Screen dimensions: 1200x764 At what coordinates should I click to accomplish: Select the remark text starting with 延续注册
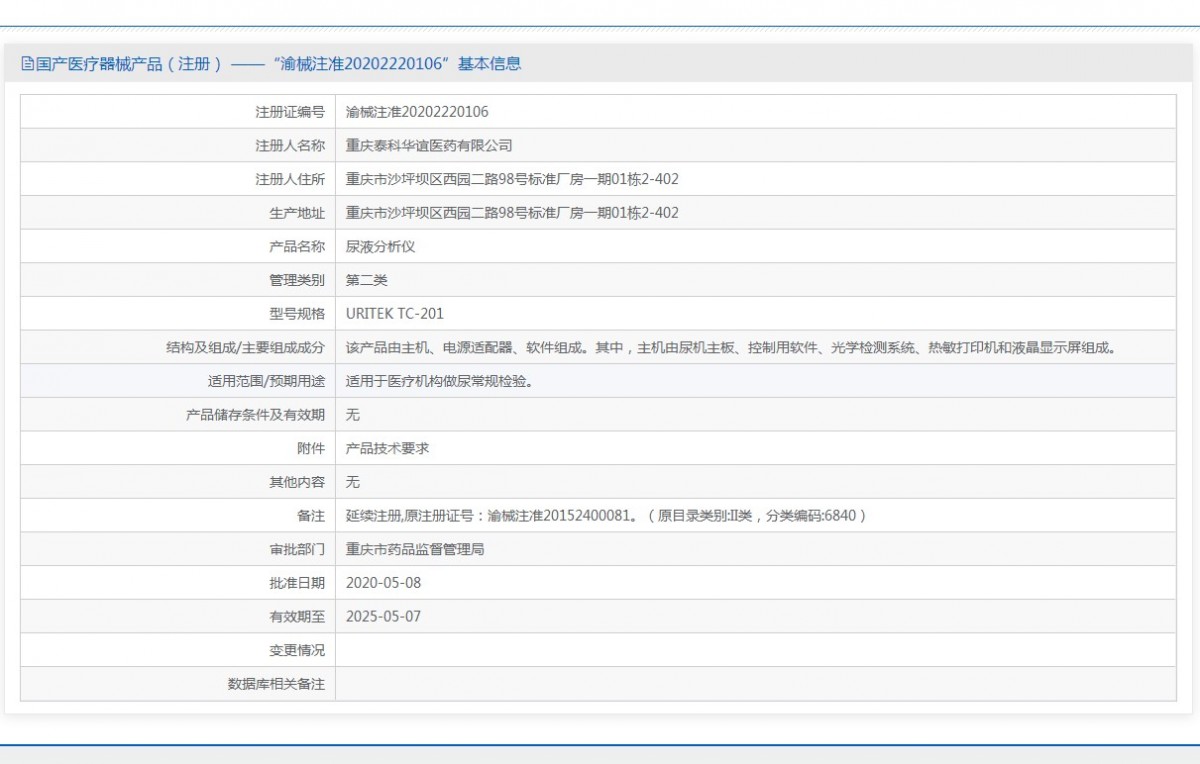pos(606,515)
